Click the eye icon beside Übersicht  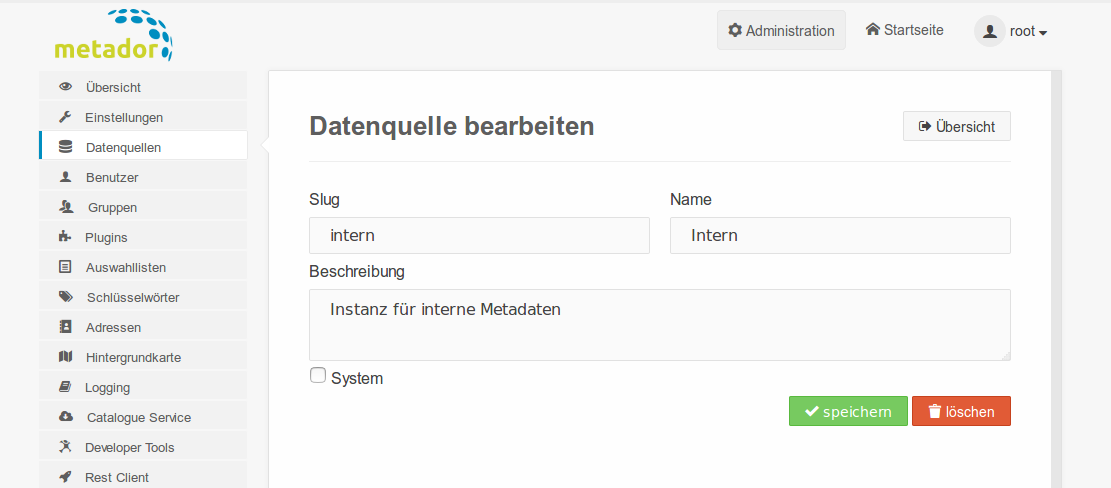65,87
